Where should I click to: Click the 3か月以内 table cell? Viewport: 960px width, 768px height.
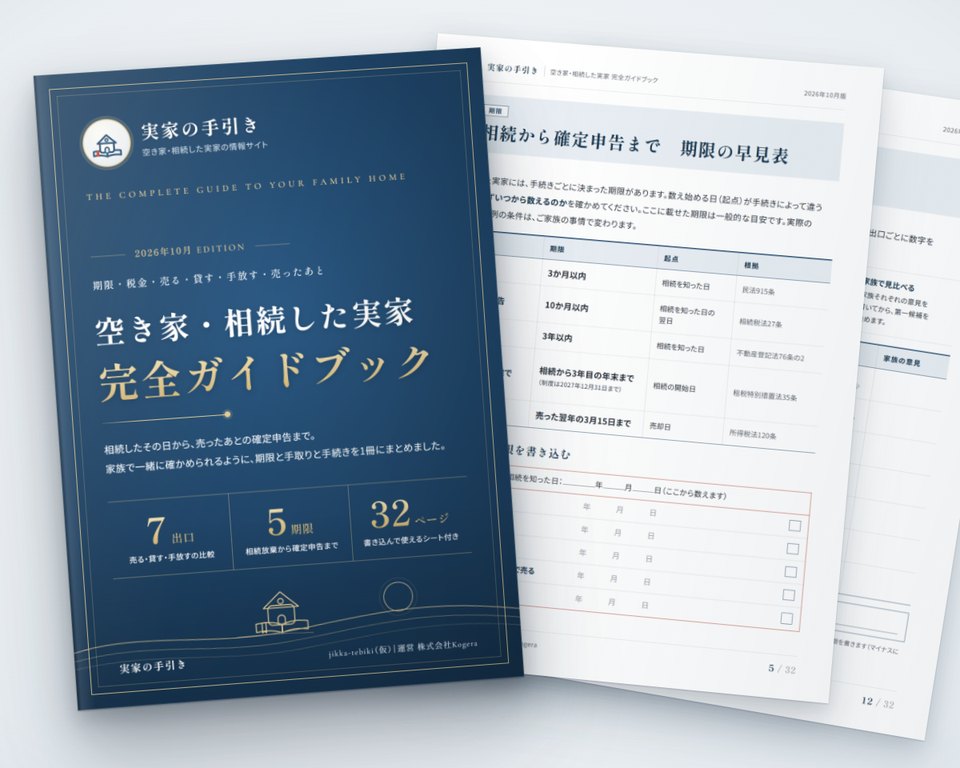[567, 276]
